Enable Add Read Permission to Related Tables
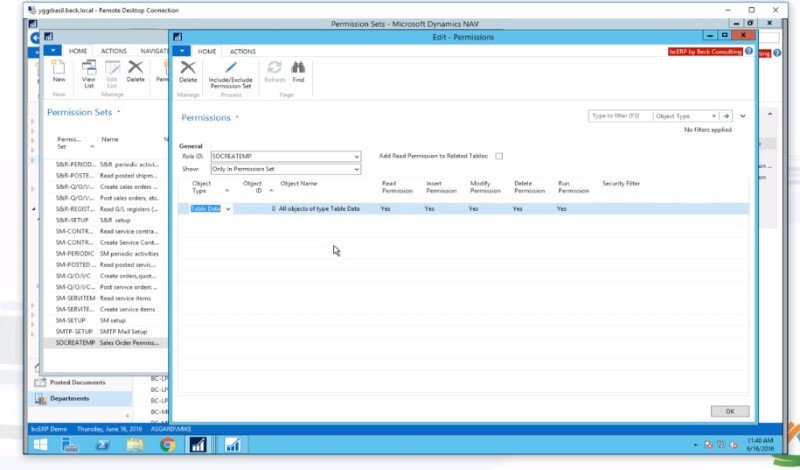800x470 pixels. 499,156
